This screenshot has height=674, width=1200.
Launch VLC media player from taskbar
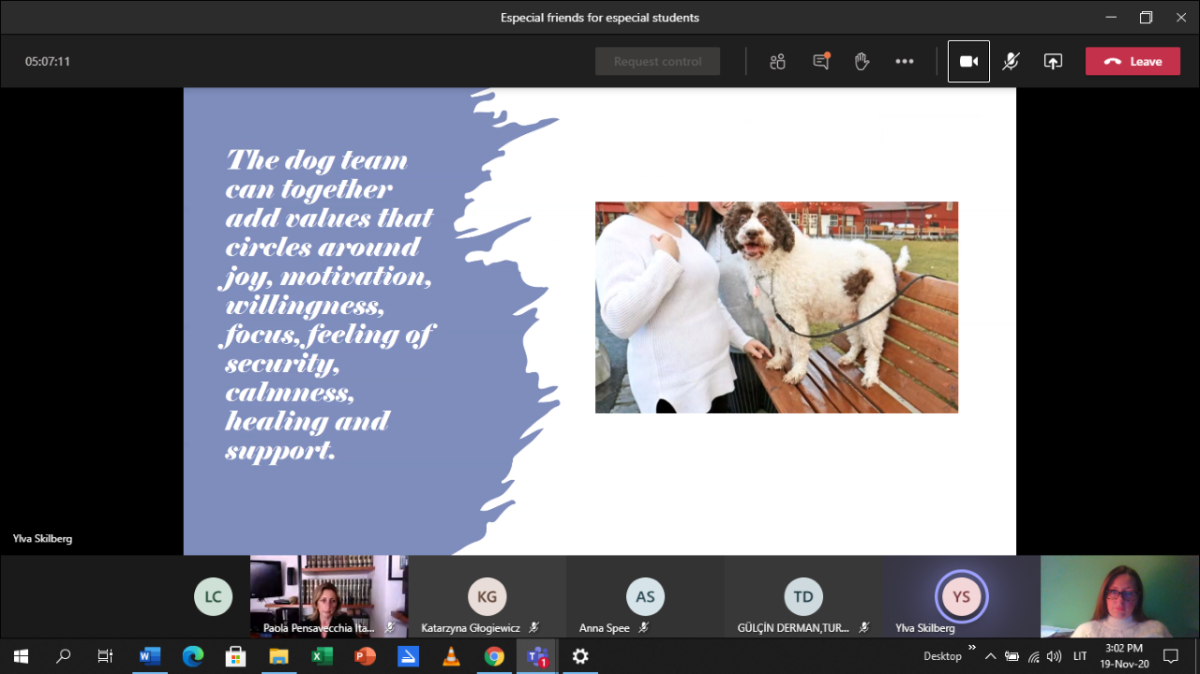pyautogui.click(x=451, y=657)
